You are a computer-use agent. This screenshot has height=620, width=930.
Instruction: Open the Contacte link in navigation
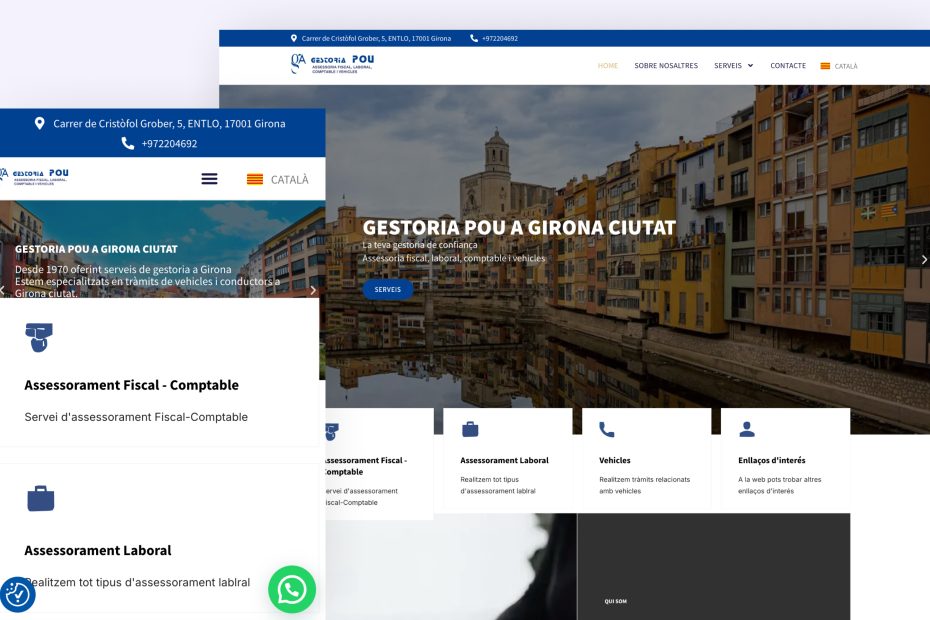coord(788,66)
